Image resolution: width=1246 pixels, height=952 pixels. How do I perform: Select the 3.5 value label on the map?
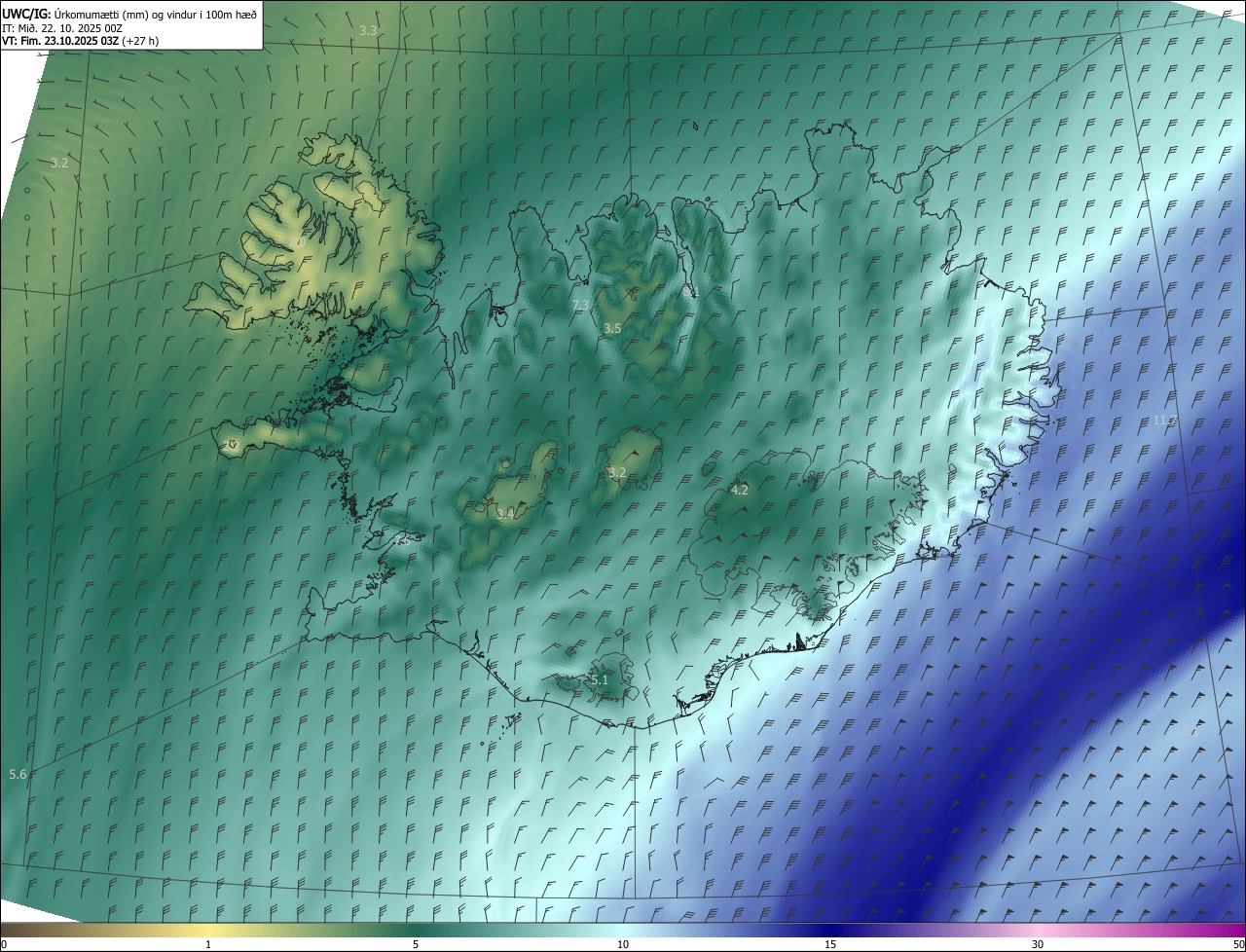pyautogui.click(x=611, y=329)
